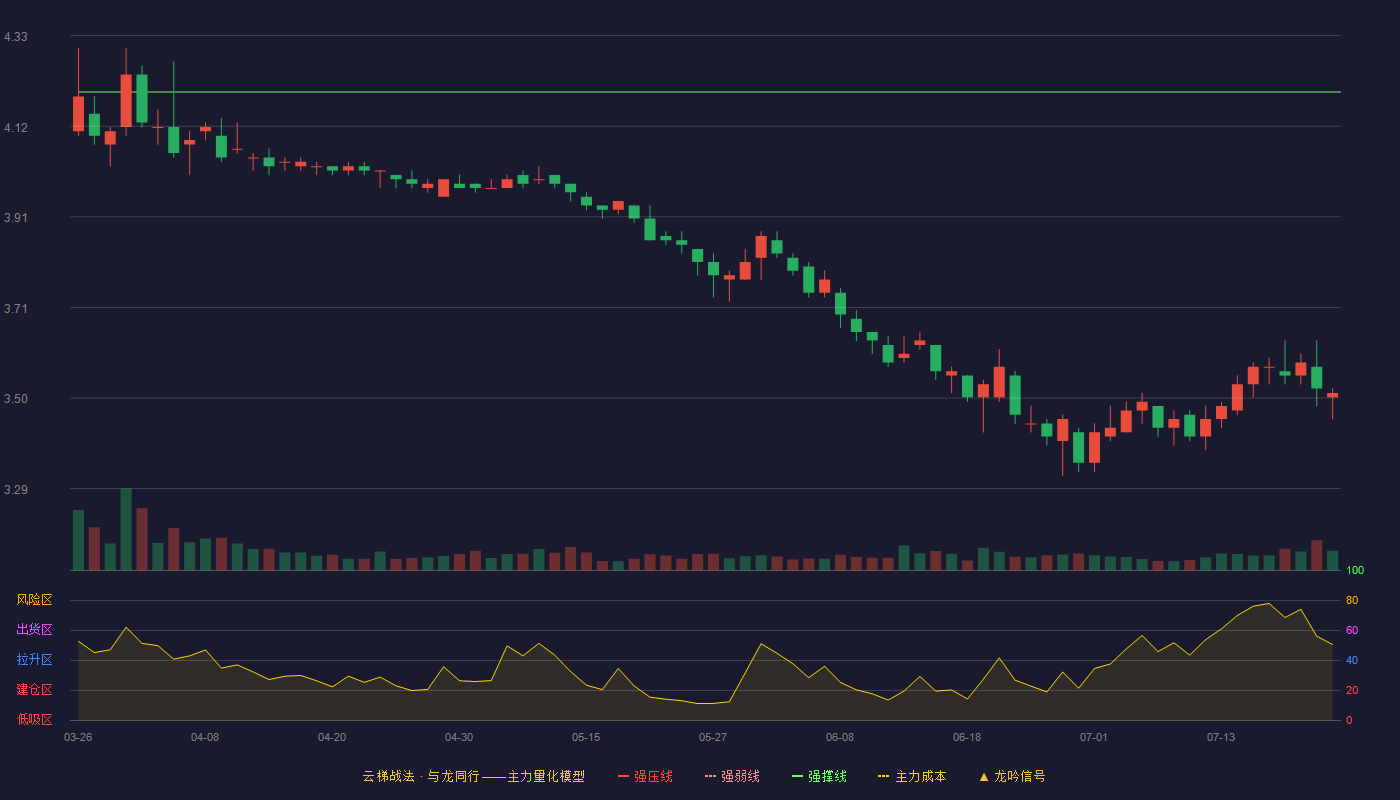1400x800 pixels.
Task: Click the 40 indicator scale label
Action: pos(1352,660)
